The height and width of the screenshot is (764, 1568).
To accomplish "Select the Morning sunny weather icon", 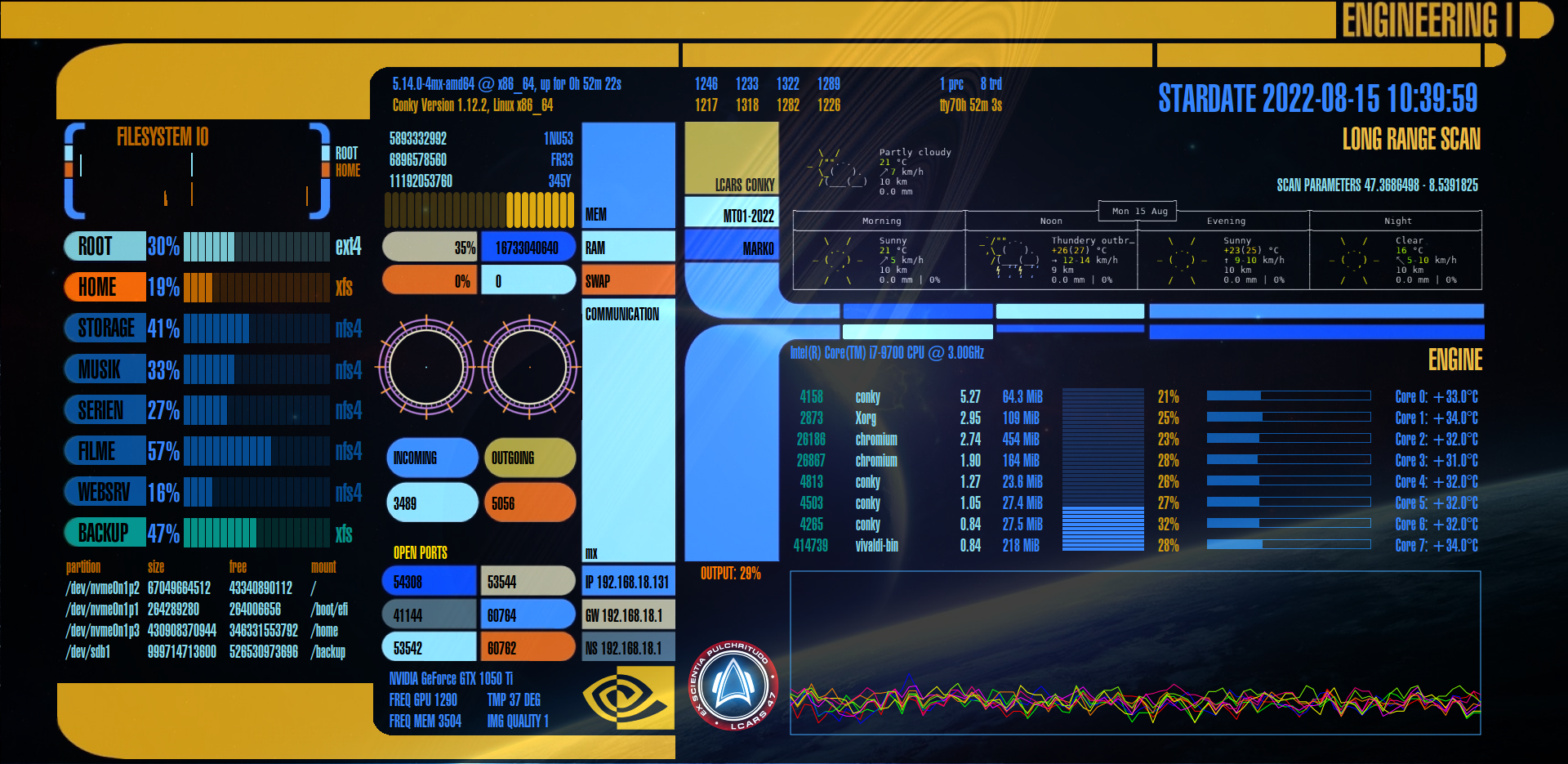I will pyautogui.click(x=837, y=261).
